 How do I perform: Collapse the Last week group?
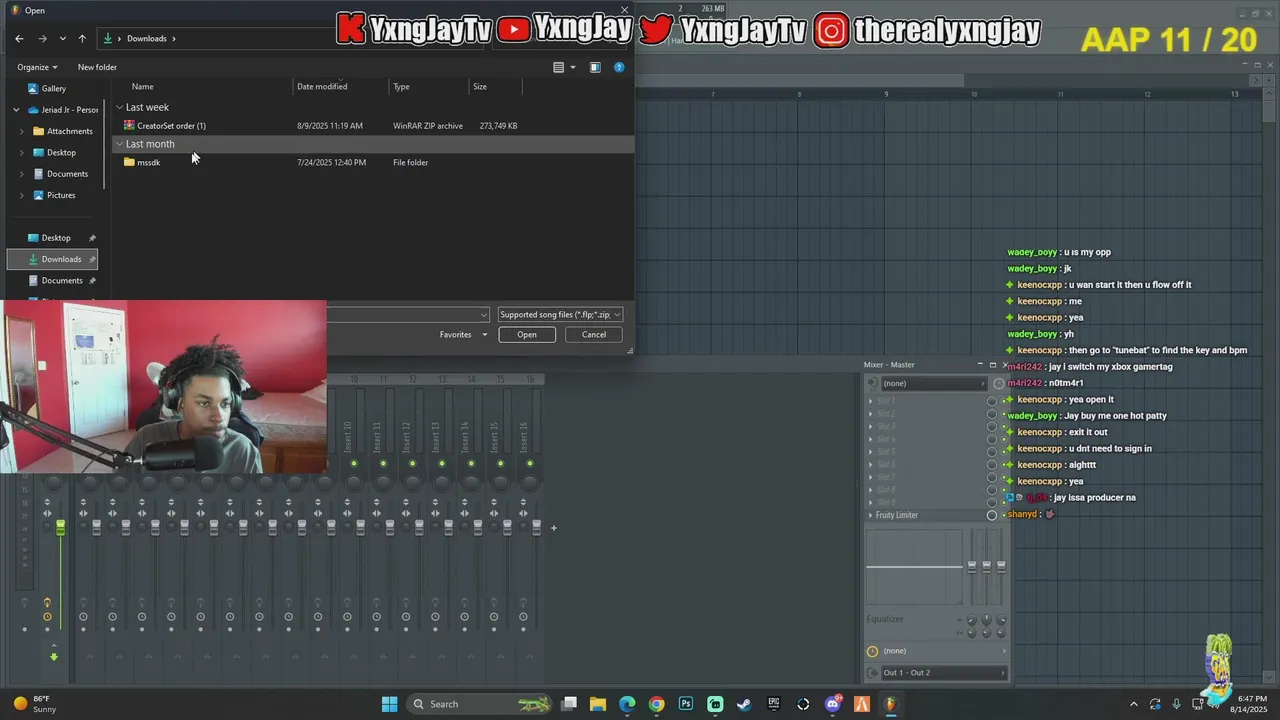[120, 107]
